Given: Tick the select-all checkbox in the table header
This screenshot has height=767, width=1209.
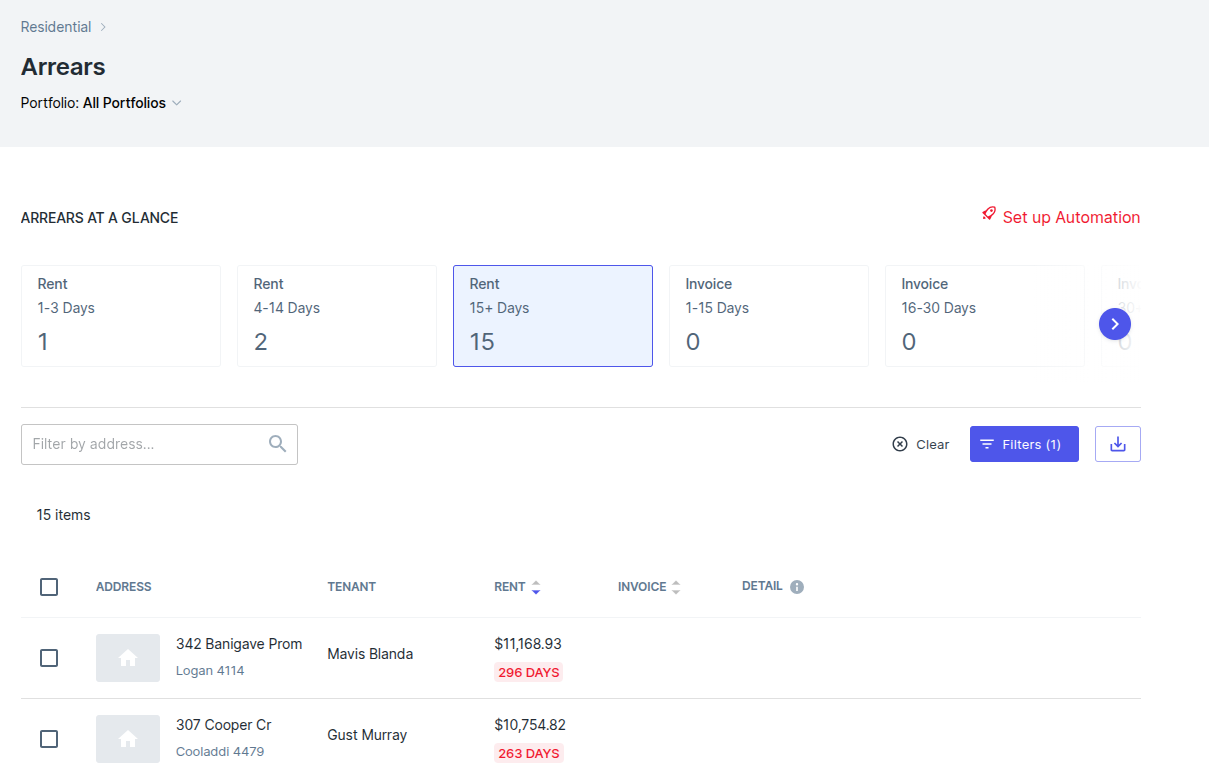Looking at the screenshot, I should point(49,587).
